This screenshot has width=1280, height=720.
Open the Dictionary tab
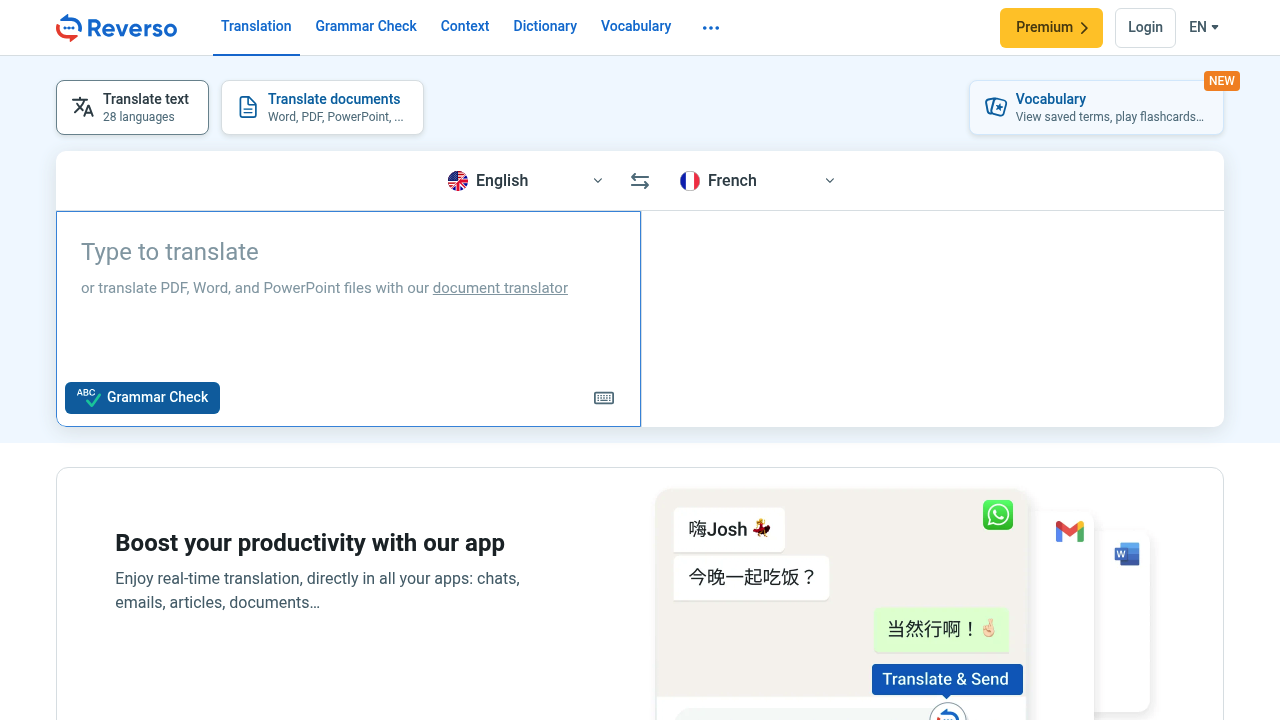545,27
